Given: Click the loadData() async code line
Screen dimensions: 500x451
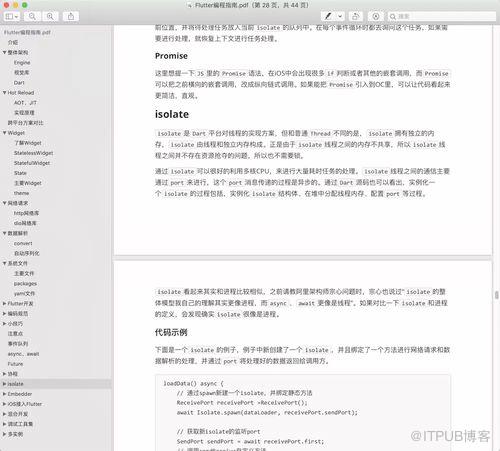Looking at the screenshot, I should 193,383.
